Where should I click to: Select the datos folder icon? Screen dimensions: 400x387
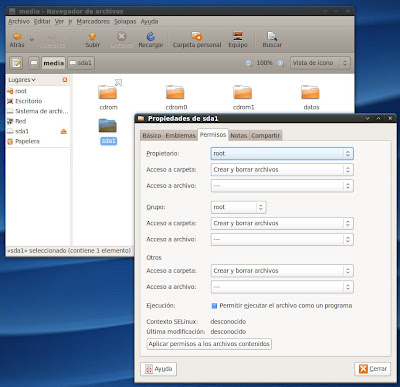(x=310, y=92)
